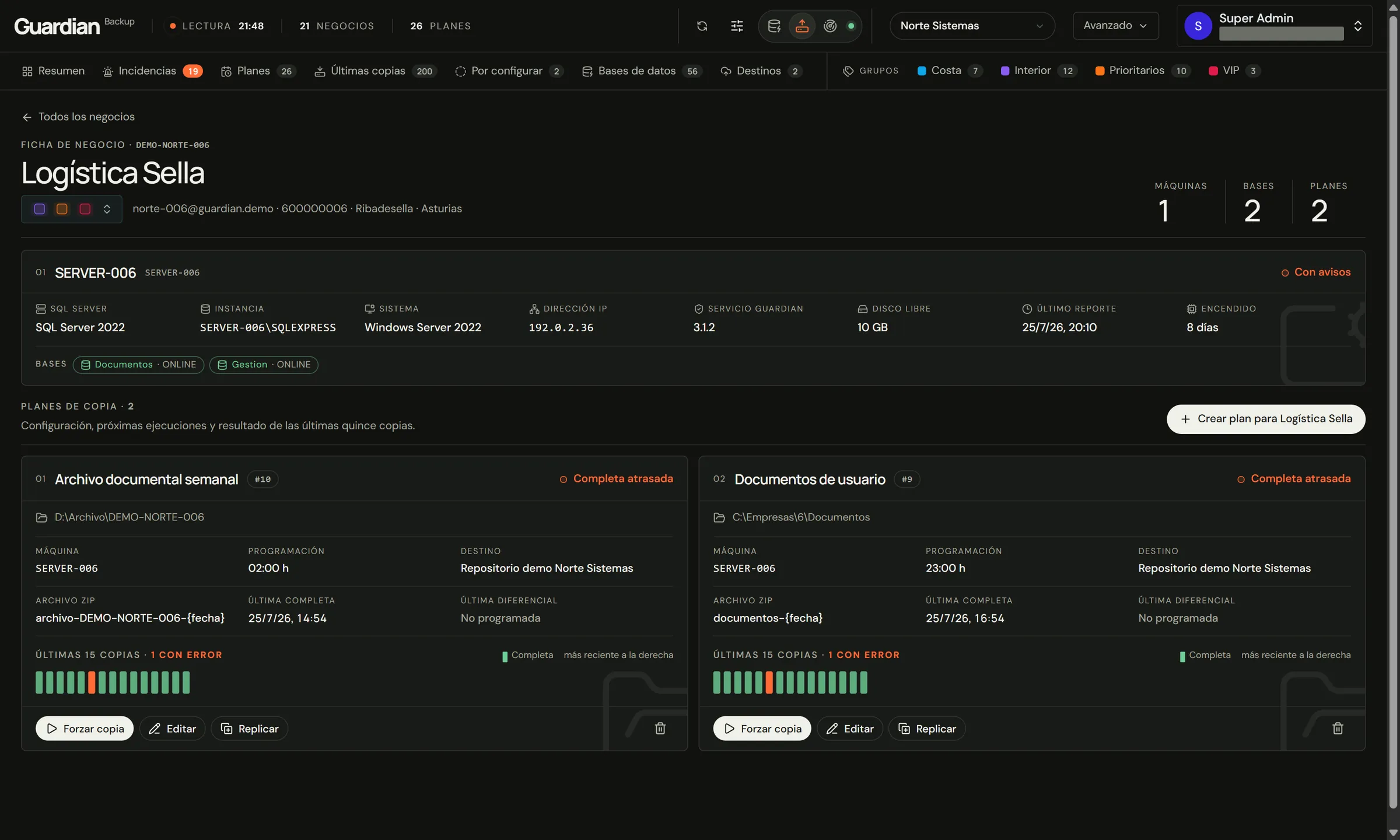The width and height of the screenshot is (1400, 840).
Task: Open the sliders settings icon
Action: (737, 26)
